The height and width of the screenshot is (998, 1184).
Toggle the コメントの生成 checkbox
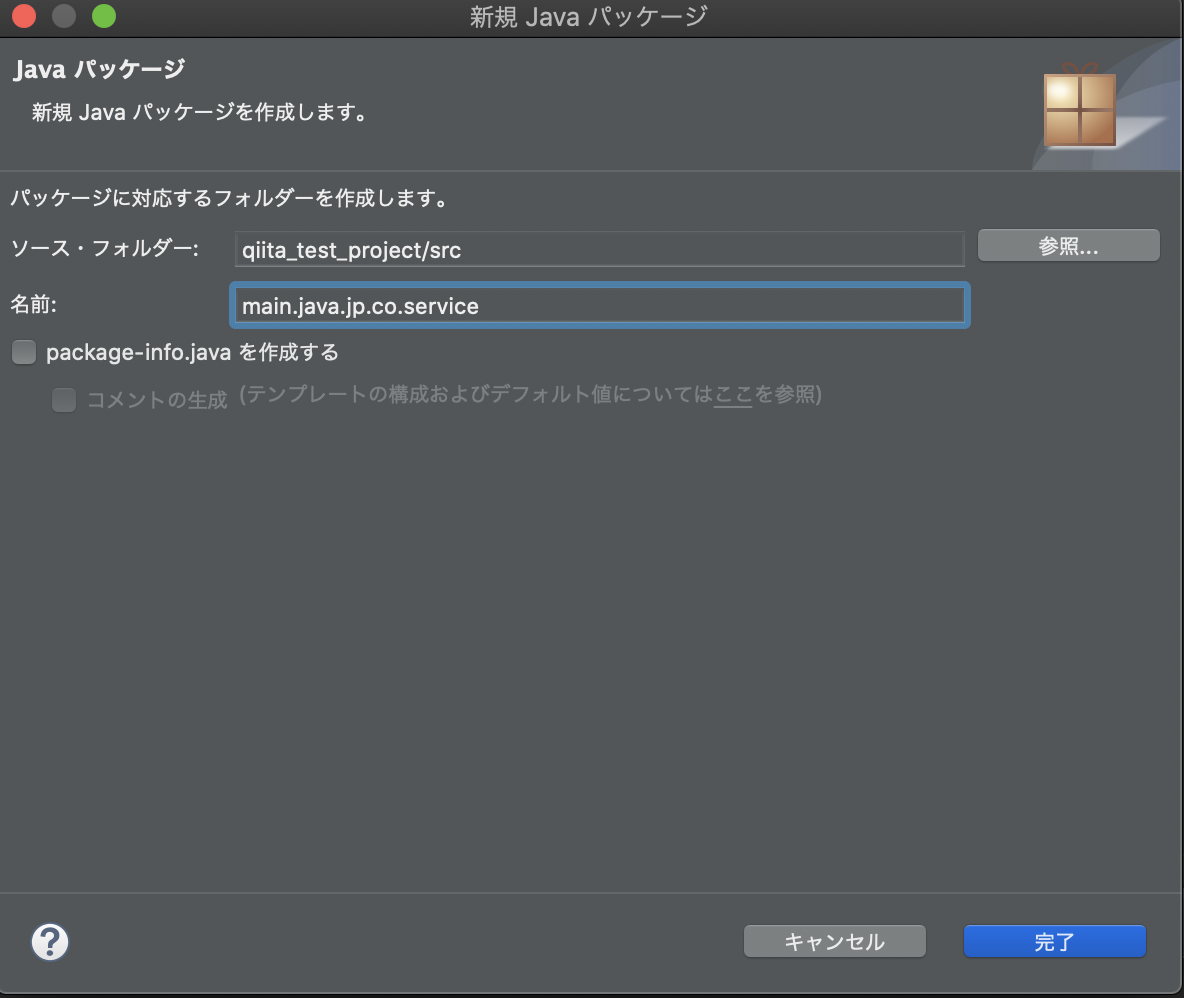tap(63, 400)
